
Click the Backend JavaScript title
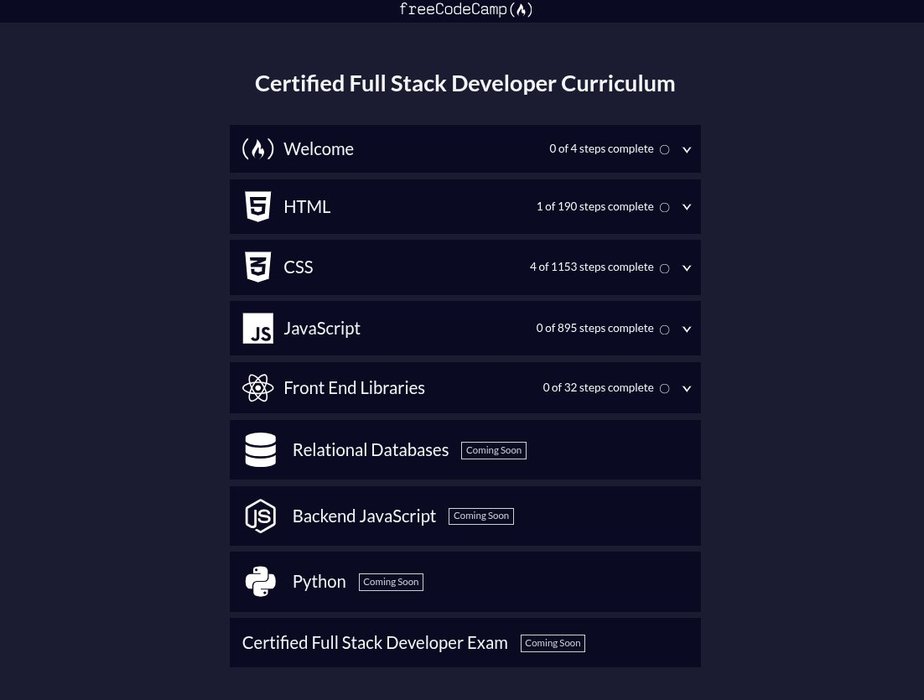[x=364, y=516]
